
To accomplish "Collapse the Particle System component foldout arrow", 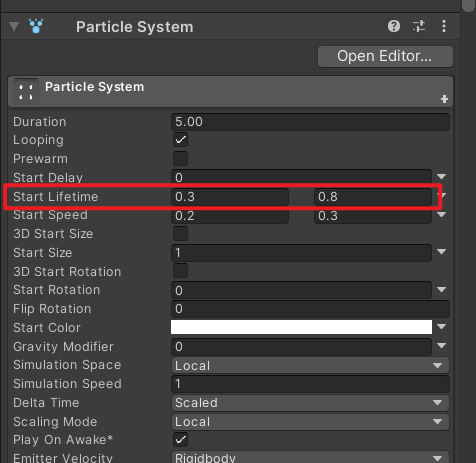I will [14, 26].
